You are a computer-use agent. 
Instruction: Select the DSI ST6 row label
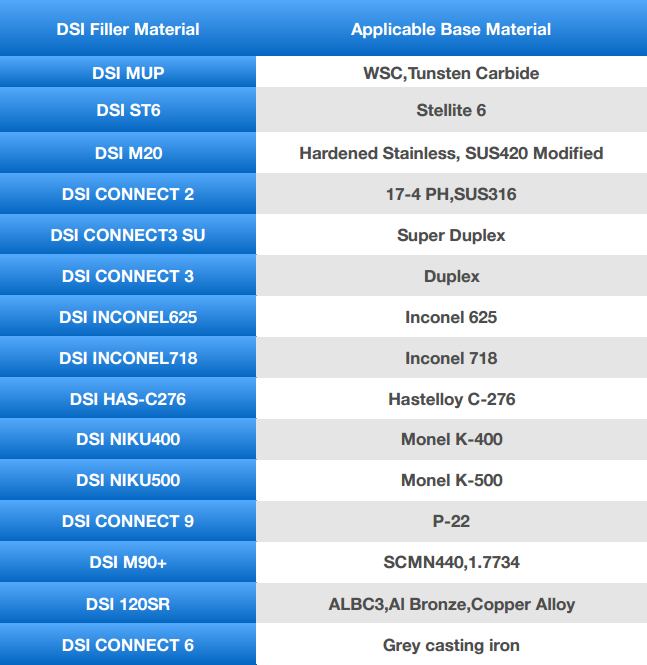(128, 110)
